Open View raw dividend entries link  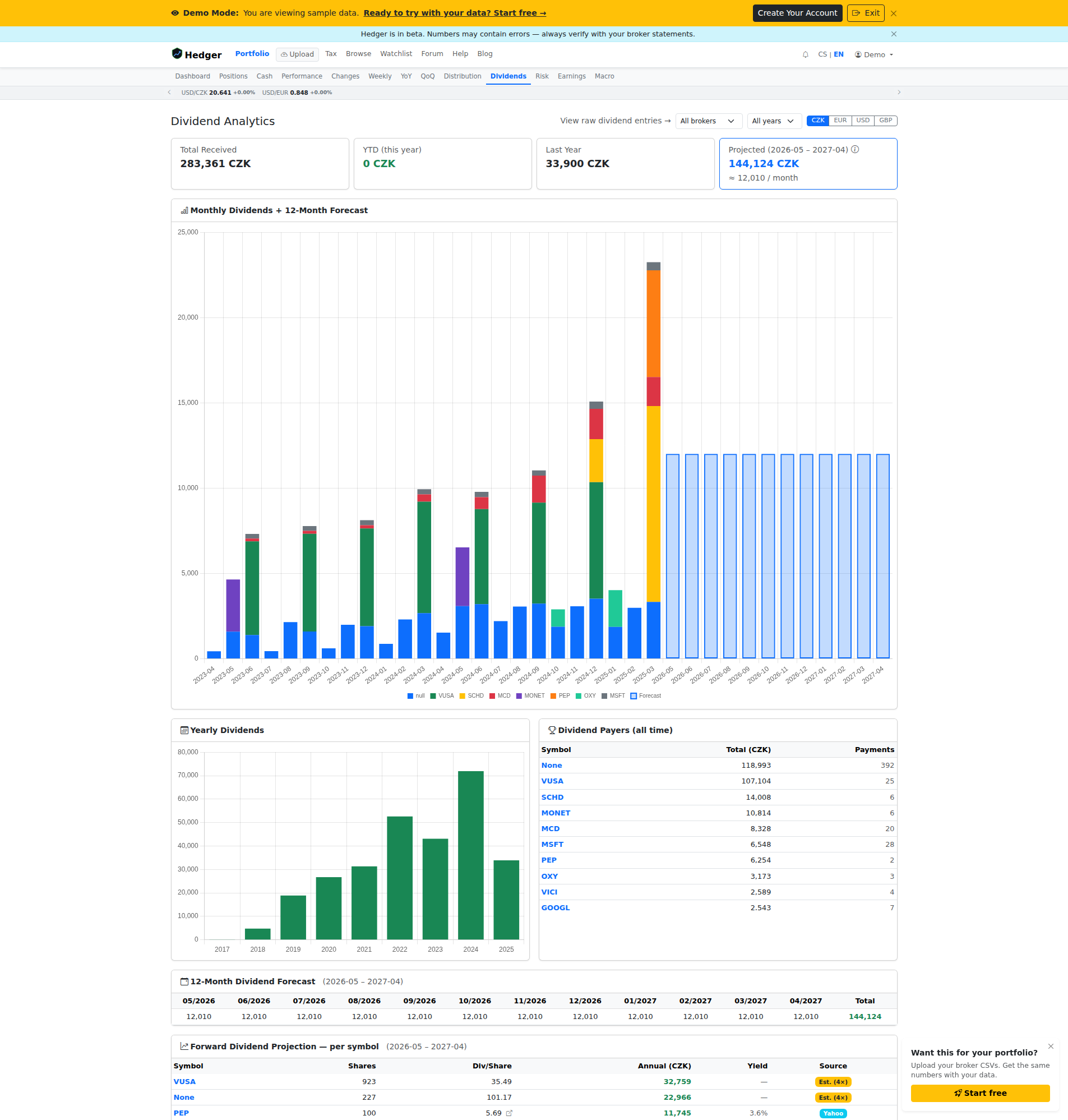pos(615,121)
